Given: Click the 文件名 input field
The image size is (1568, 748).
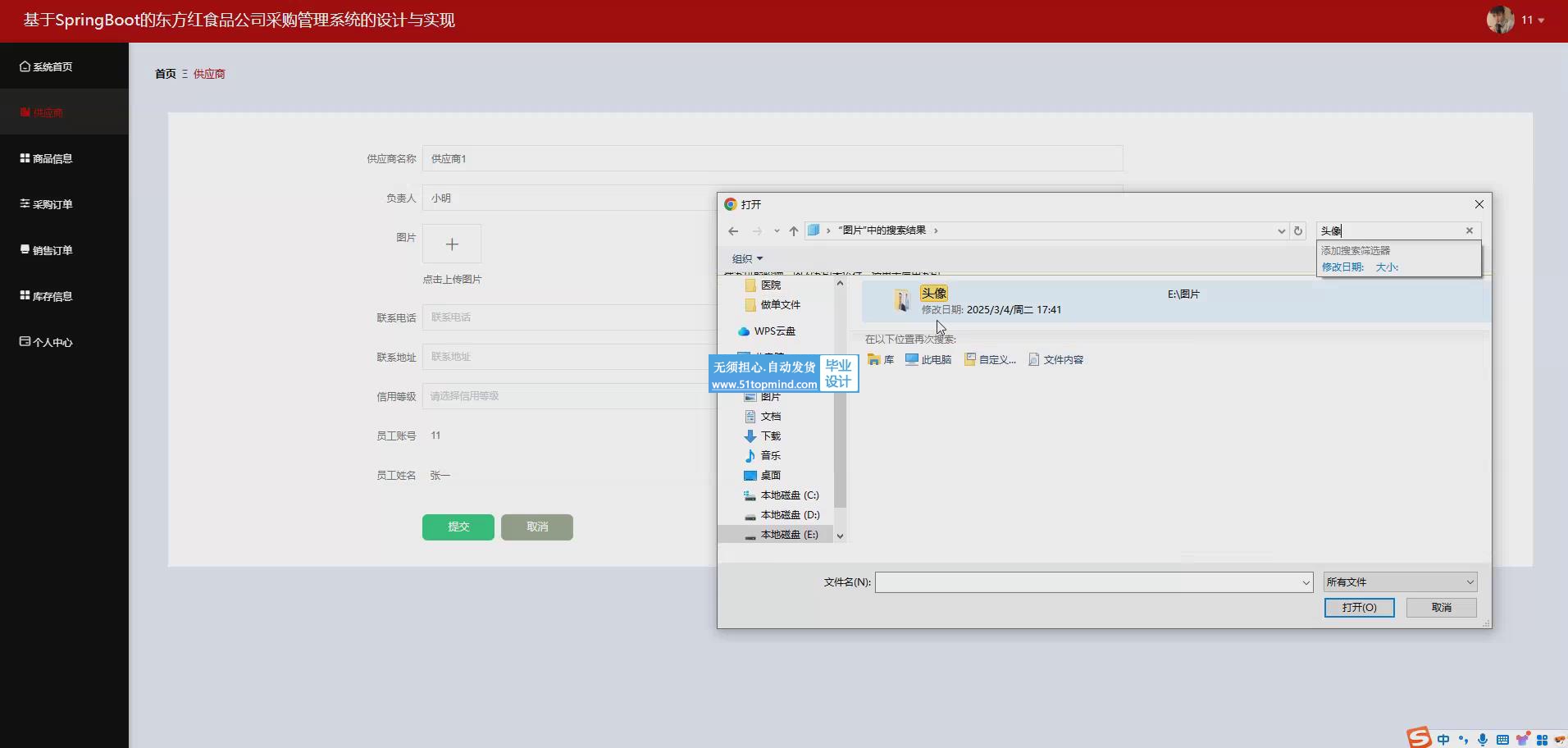Looking at the screenshot, I should tap(1087, 582).
